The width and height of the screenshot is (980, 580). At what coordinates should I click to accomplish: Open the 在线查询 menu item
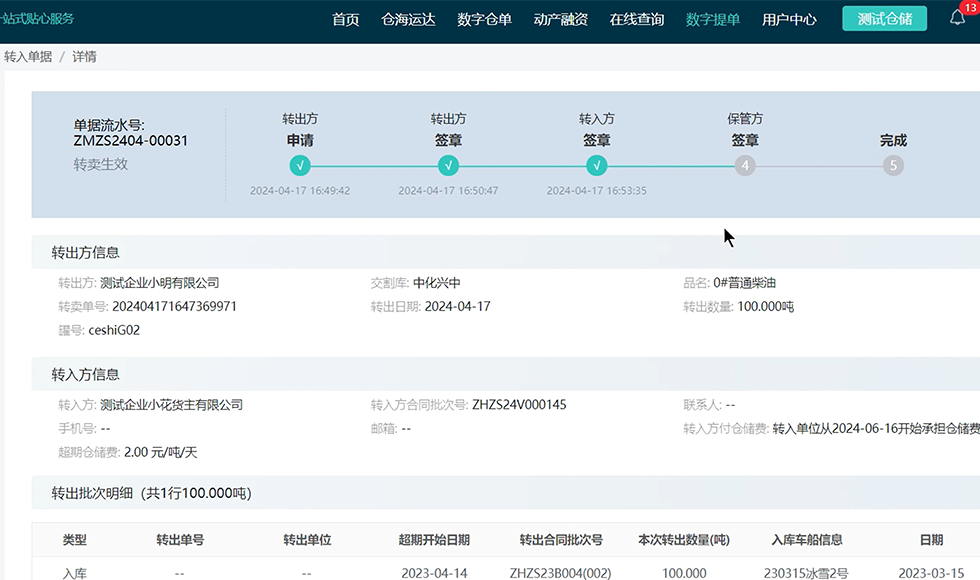(637, 19)
